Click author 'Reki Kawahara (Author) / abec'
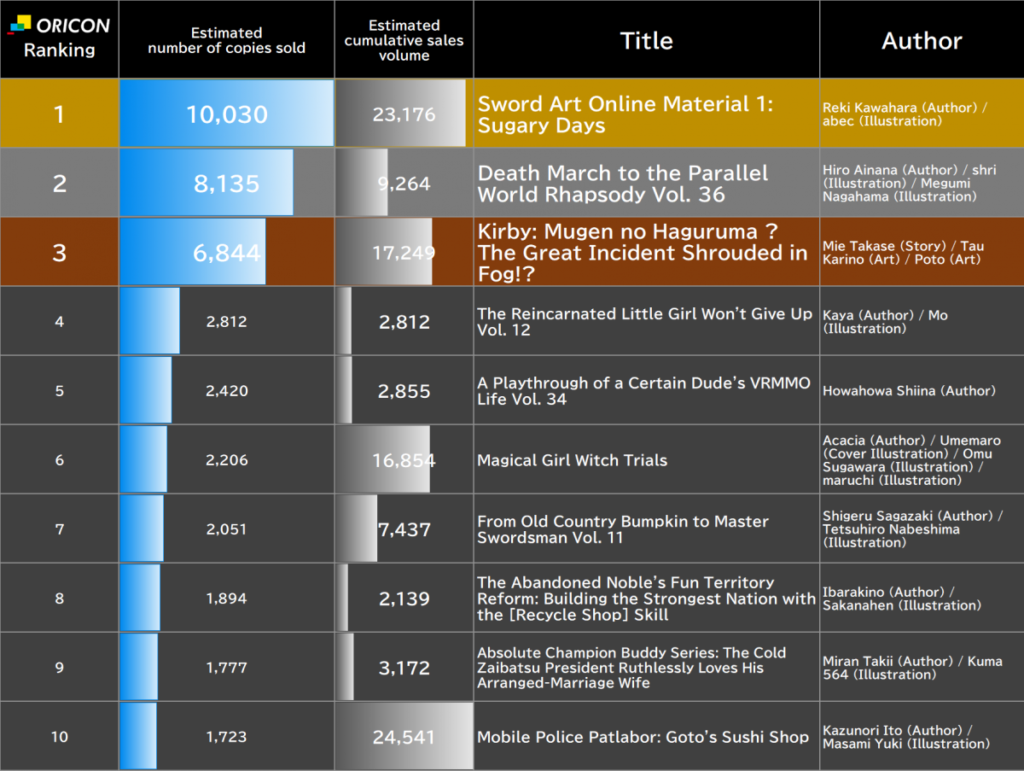The height and width of the screenshot is (771, 1024). 904,114
